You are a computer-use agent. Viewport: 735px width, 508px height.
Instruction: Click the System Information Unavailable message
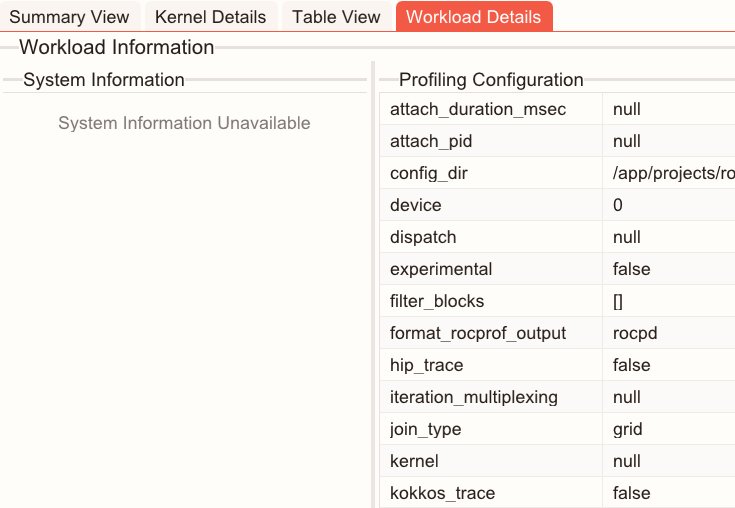(x=184, y=123)
